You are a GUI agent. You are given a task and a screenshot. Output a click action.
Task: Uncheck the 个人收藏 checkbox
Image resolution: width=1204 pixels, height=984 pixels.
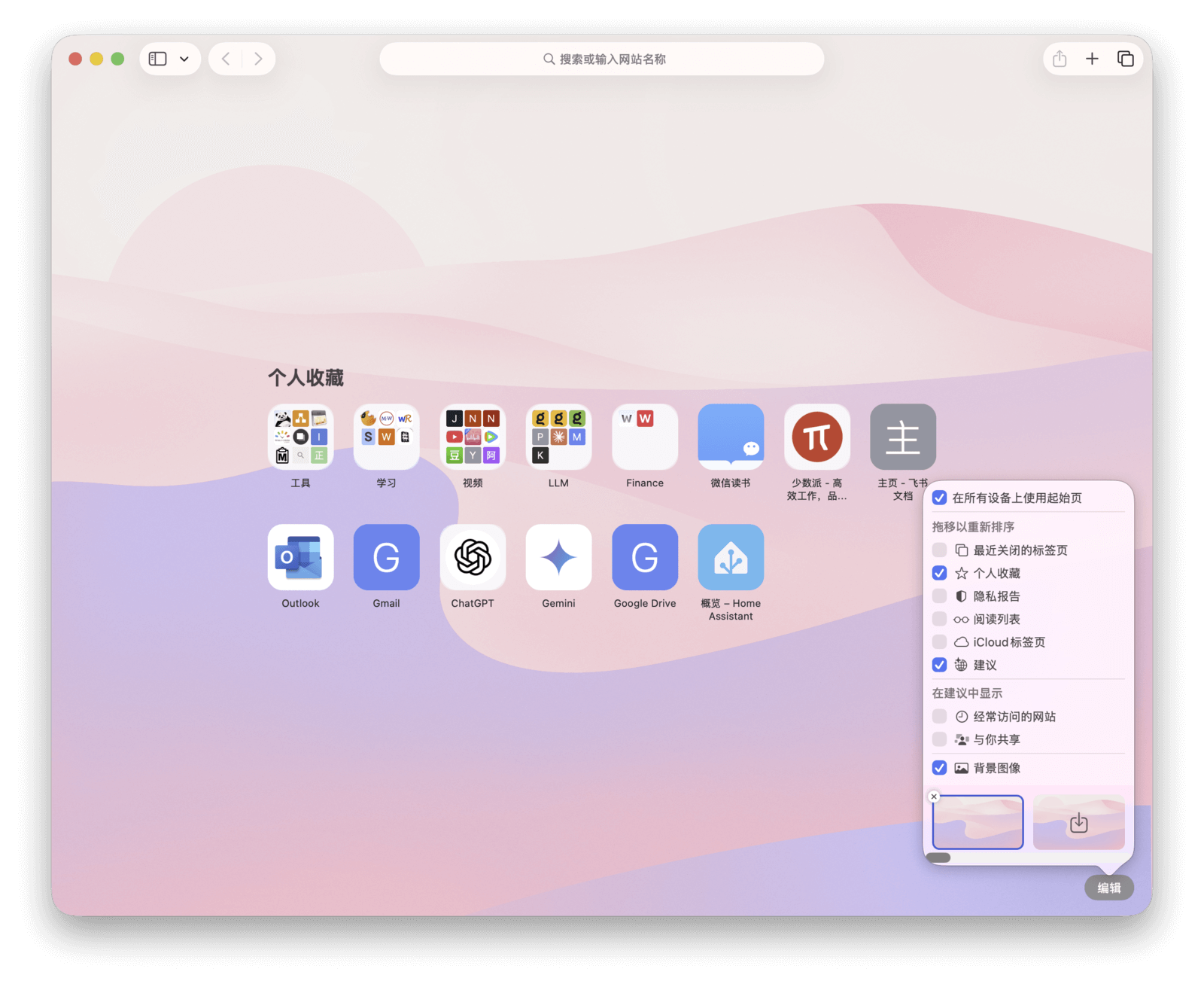pyautogui.click(x=939, y=573)
